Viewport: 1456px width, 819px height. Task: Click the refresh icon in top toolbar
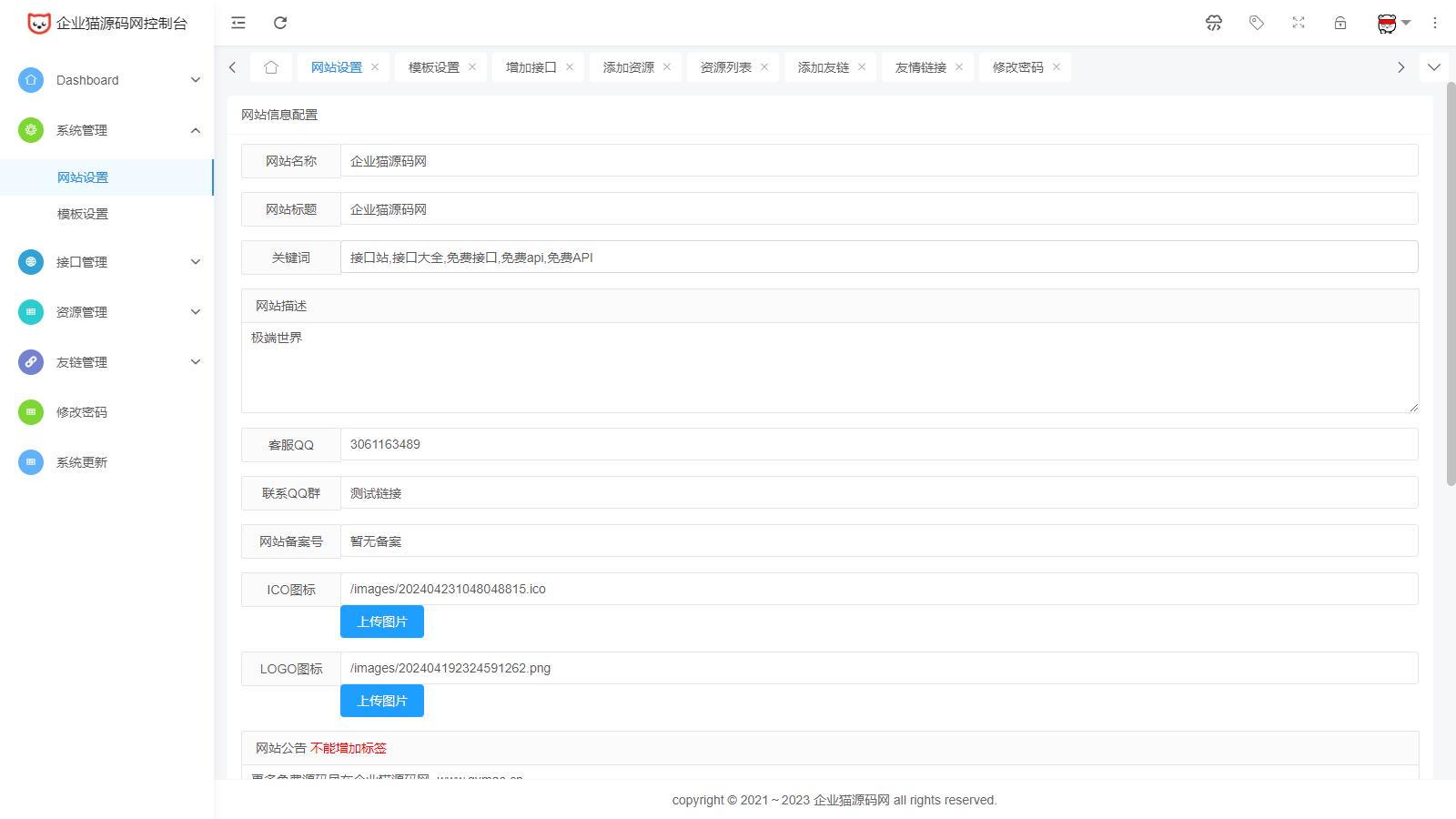point(280,23)
